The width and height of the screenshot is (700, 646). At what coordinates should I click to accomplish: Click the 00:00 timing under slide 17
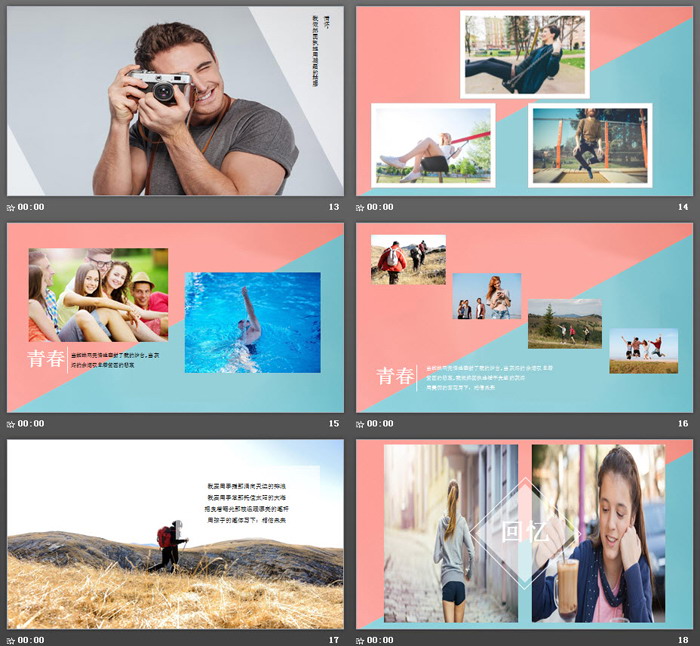(x=31, y=640)
